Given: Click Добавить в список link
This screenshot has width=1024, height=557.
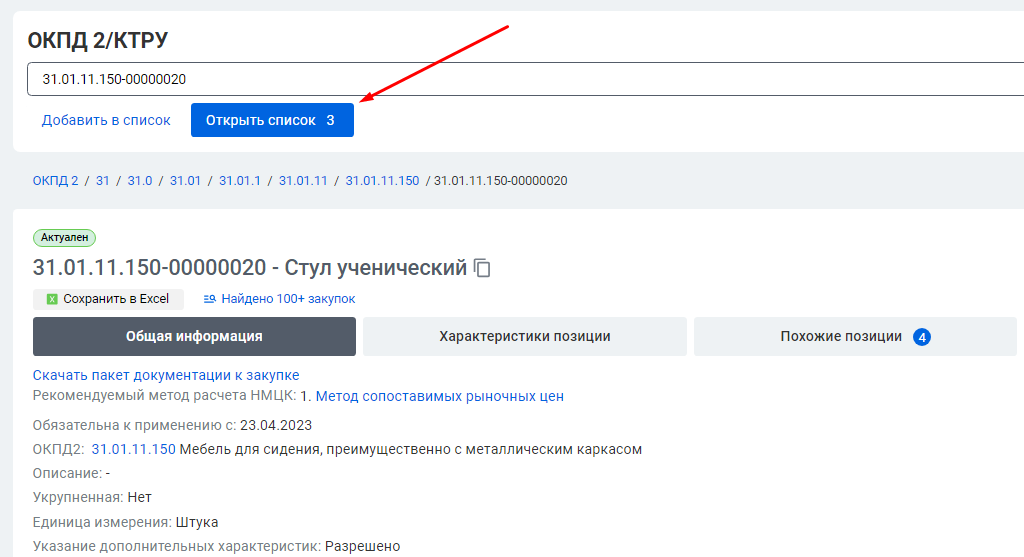Looking at the screenshot, I should click(x=106, y=120).
